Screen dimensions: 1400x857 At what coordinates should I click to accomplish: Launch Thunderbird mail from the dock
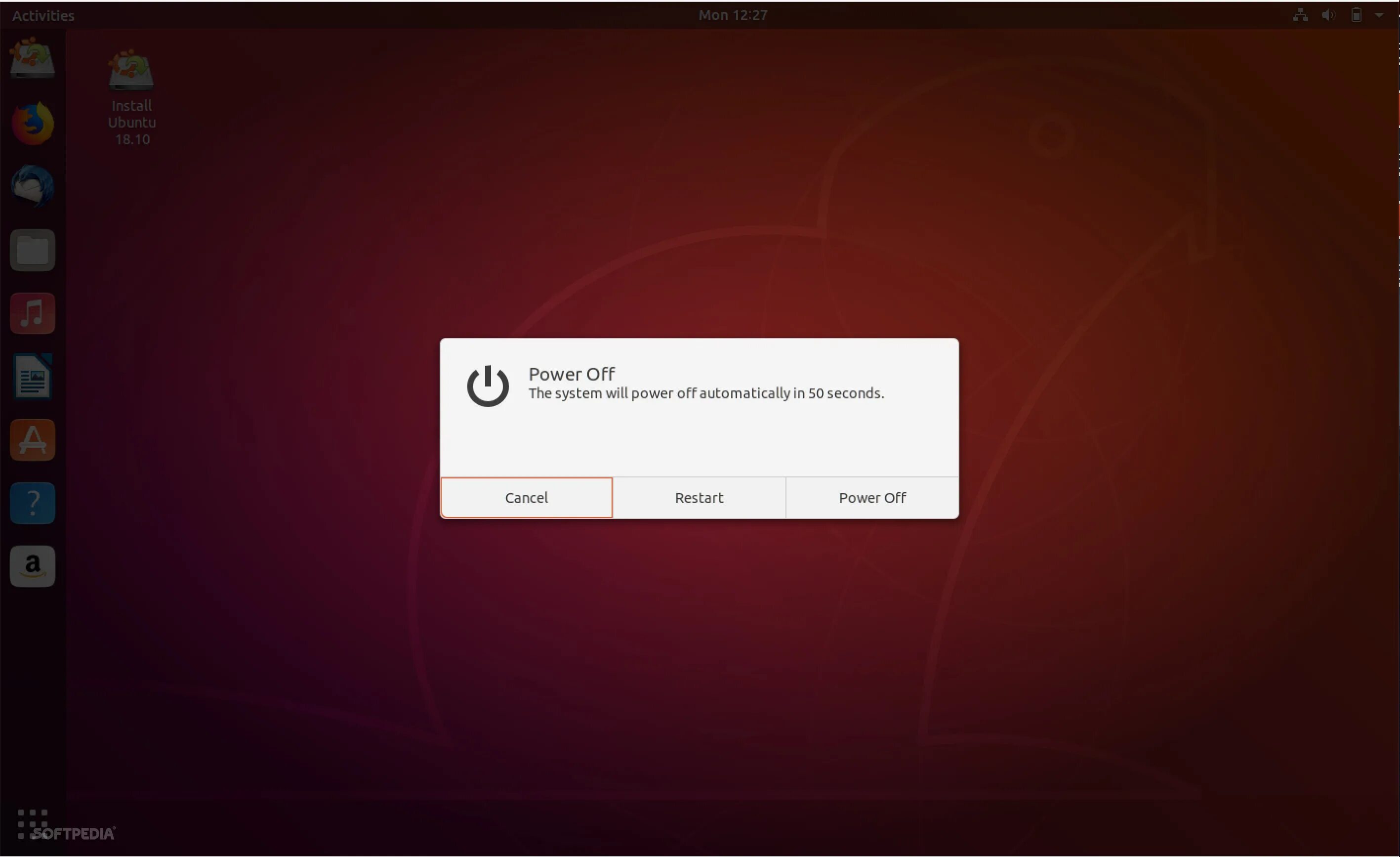click(33, 186)
